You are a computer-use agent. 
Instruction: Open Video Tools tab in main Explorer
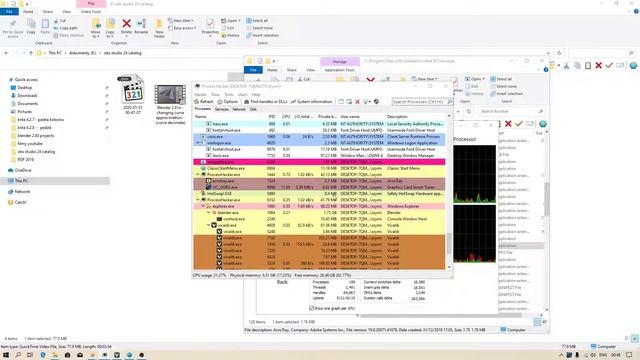tap(91, 12)
